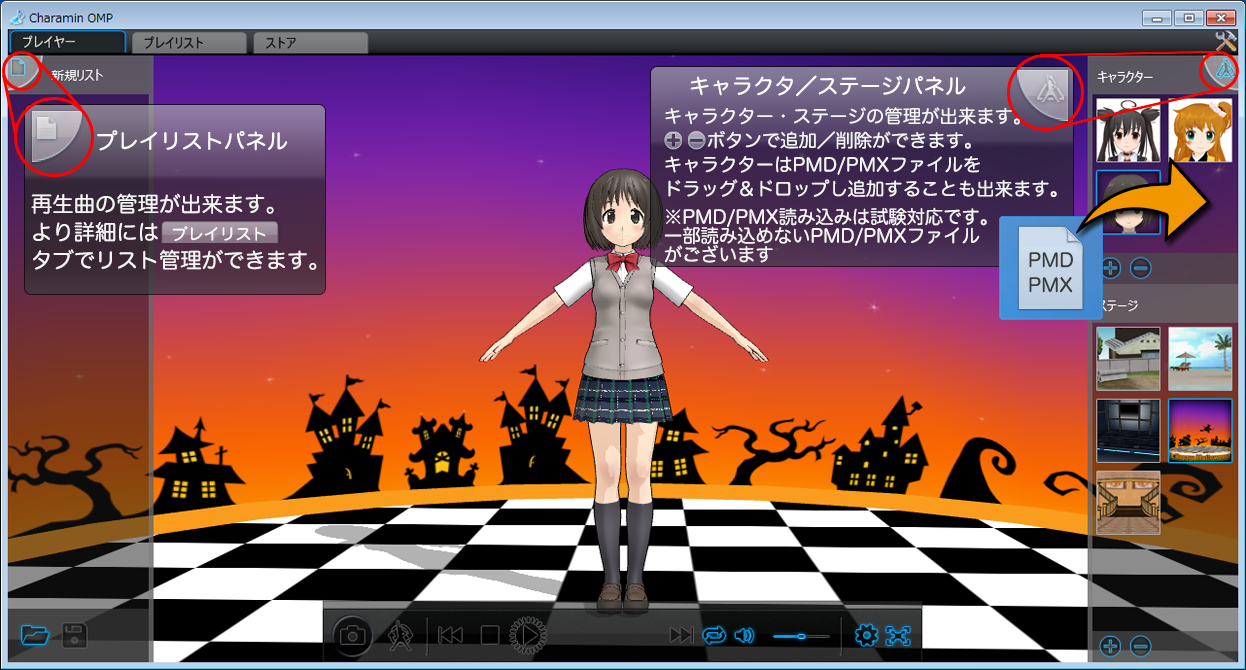Click the dancing figure motion icon
The height and width of the screenshot is (670, 1246).
click(400, 634)
